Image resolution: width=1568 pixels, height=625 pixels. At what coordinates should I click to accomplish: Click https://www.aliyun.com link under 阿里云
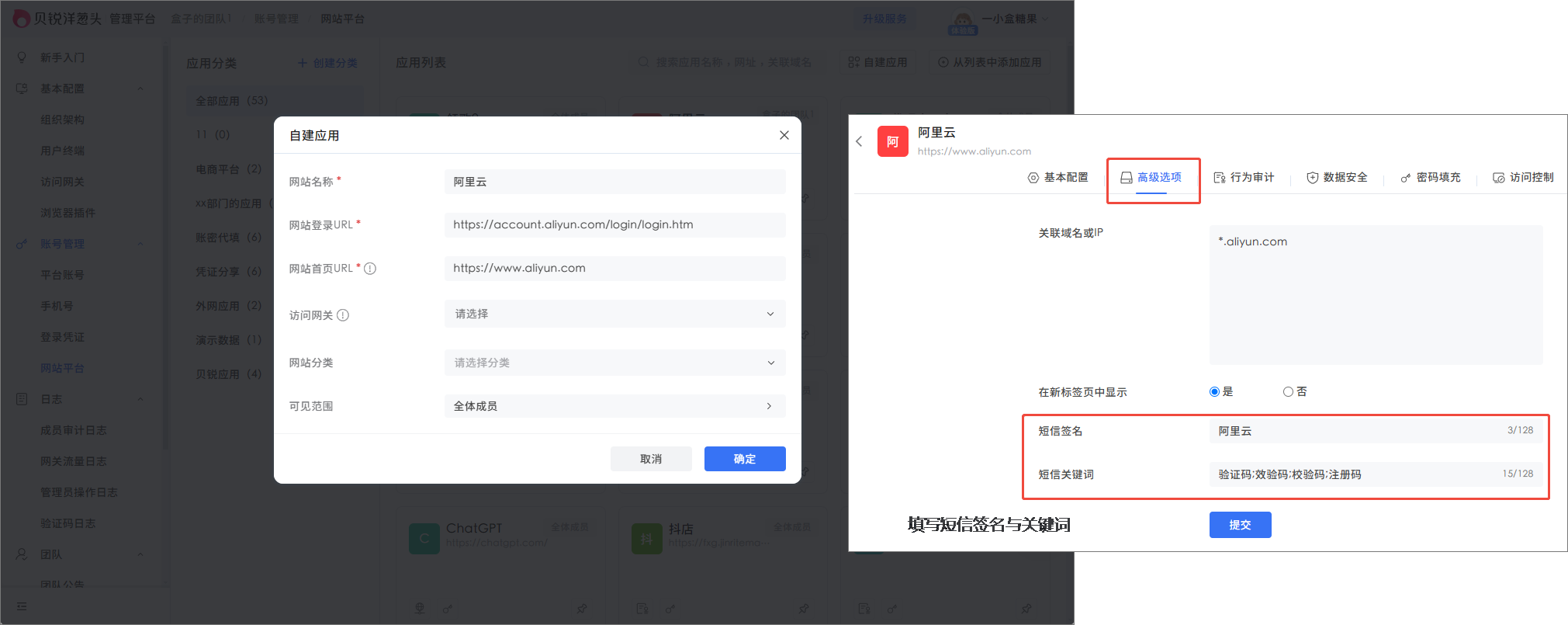pos(974,151)
